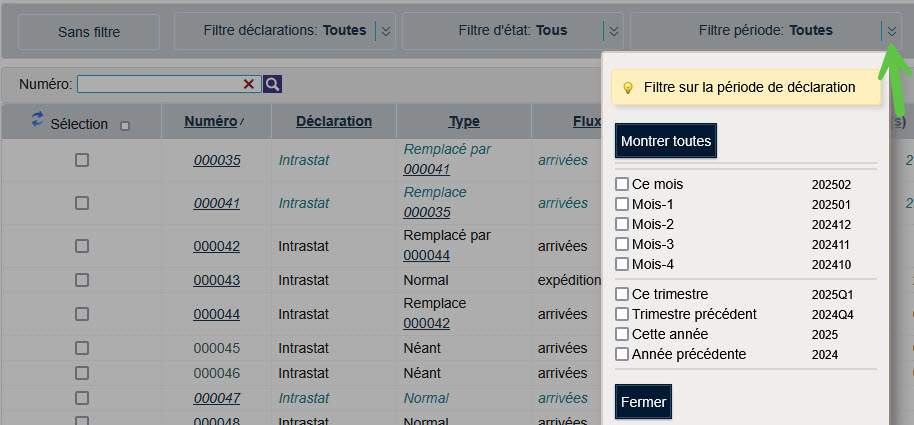914x425 pixels.
Task: Check the row checkbox for declaration 000041
Action: tap(82, 203)
